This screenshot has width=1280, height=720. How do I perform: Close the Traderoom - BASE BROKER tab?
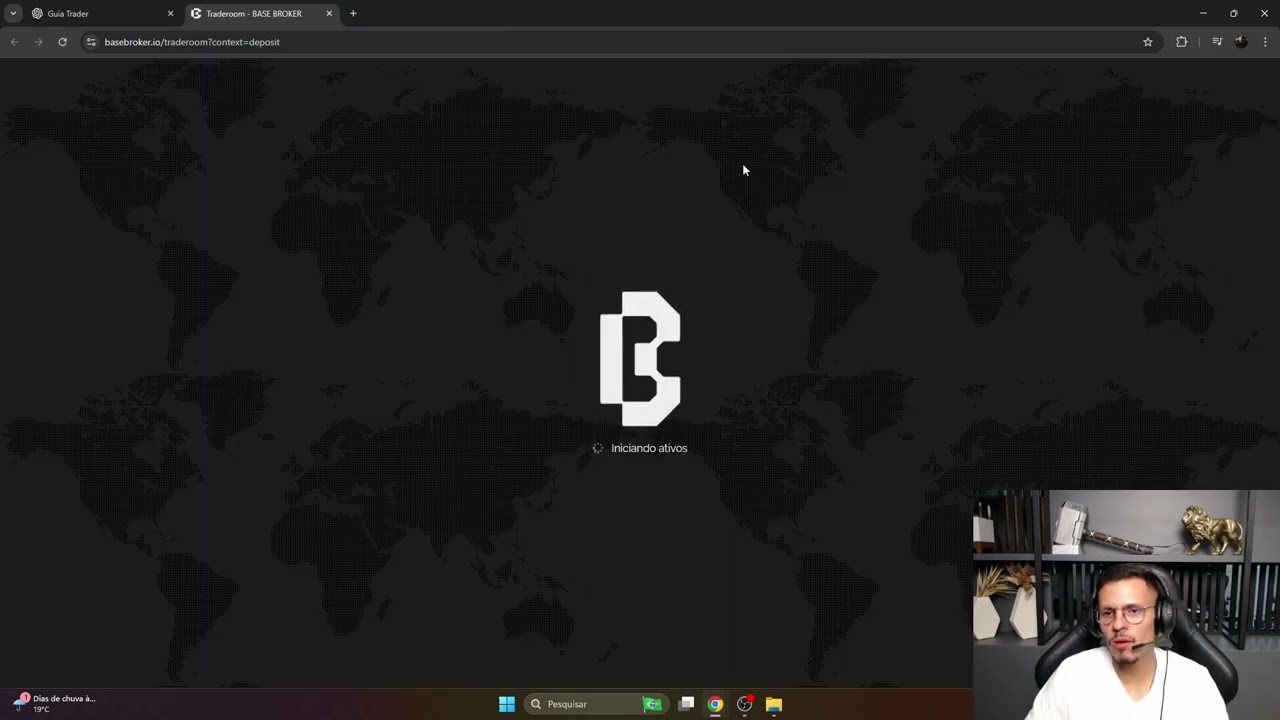coord(329,14)
